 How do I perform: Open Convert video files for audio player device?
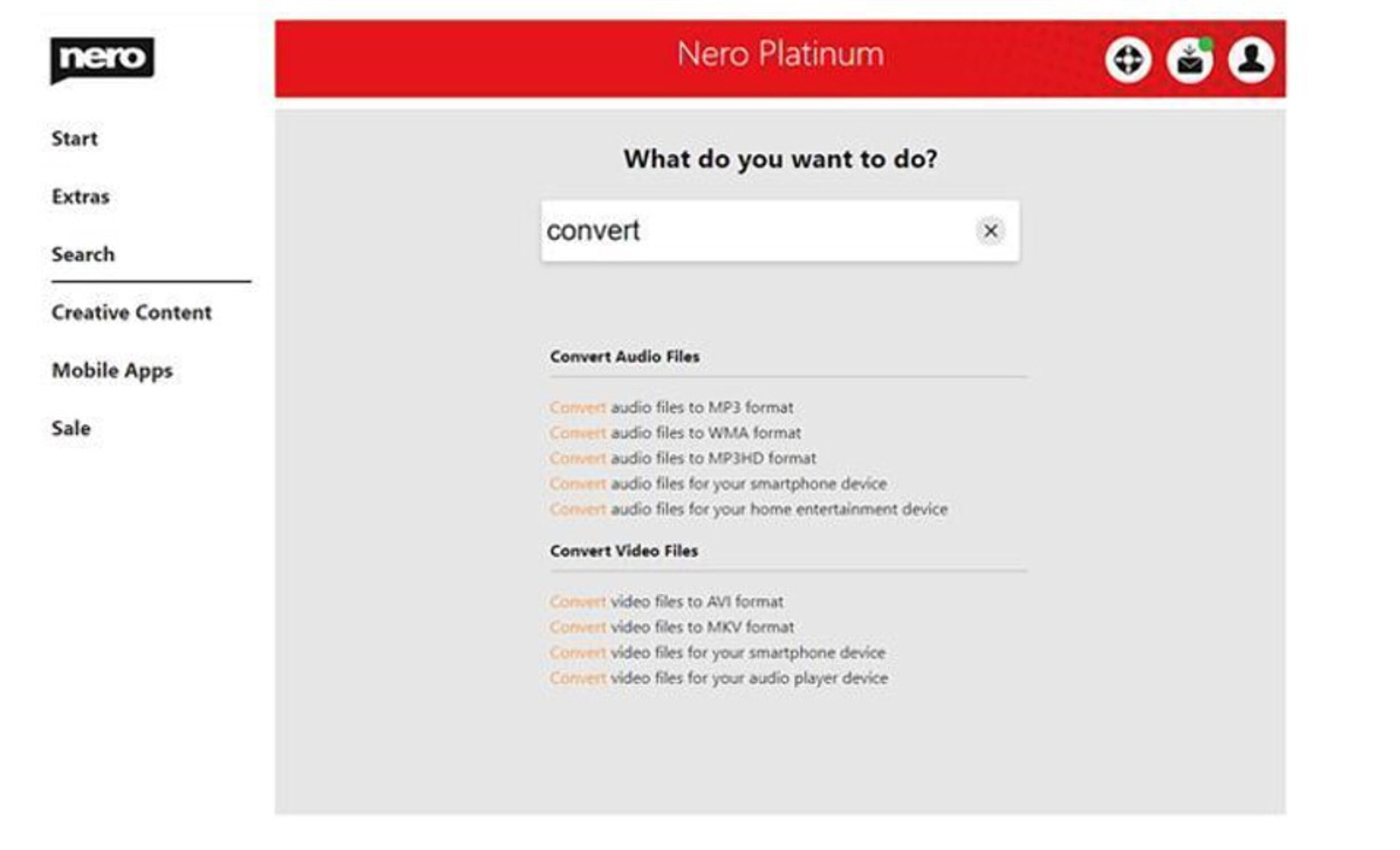click(x=718, y=678)
